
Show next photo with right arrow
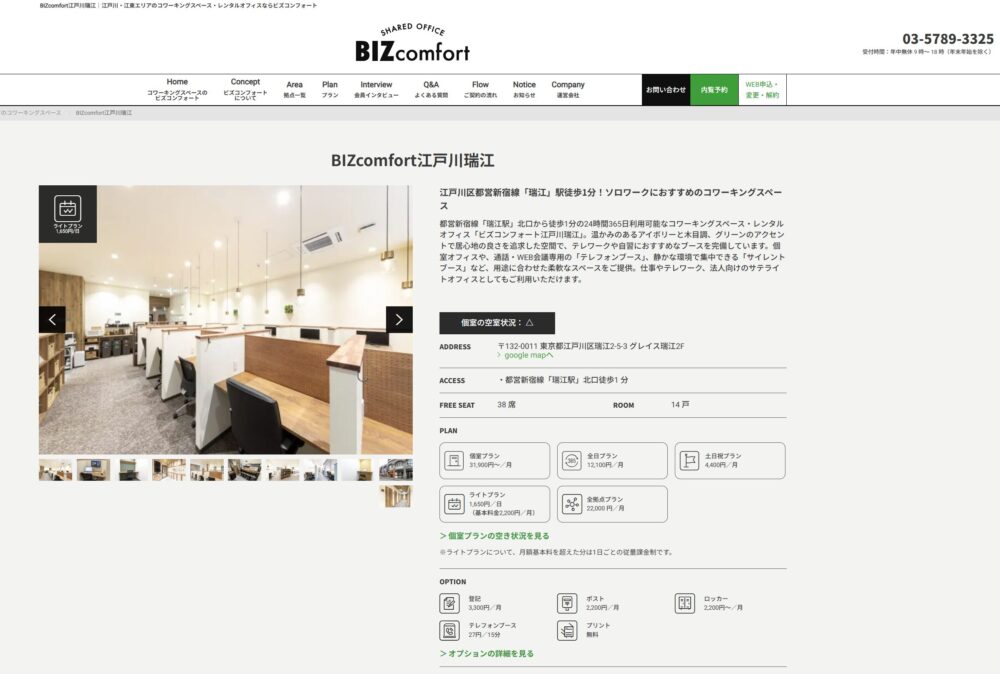pyautogui.click(x=399, y=319)
